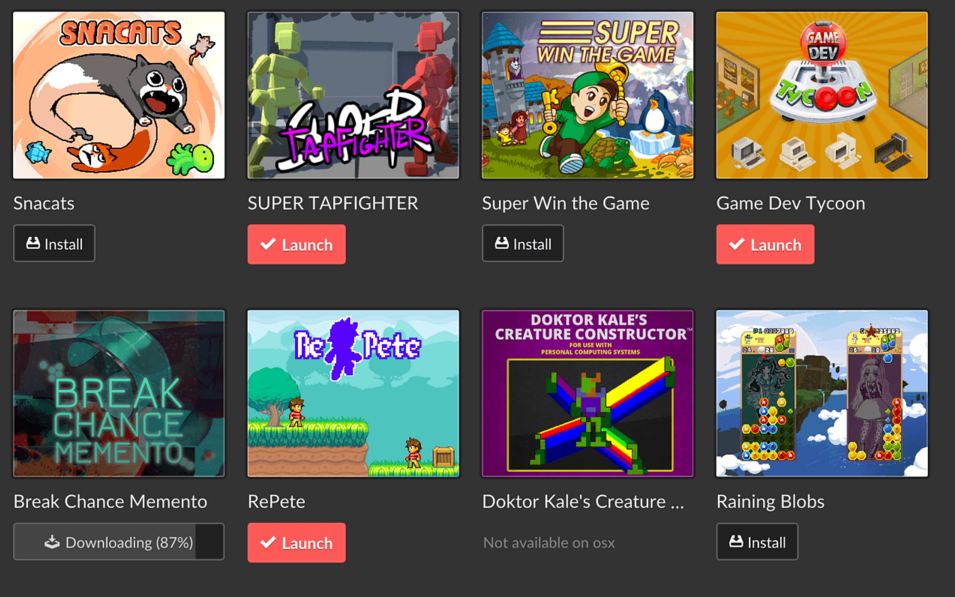This screenshot has height=597, width=955.
Task: Open the RePete cover thumbnail
Action: [x=353, y=394]
